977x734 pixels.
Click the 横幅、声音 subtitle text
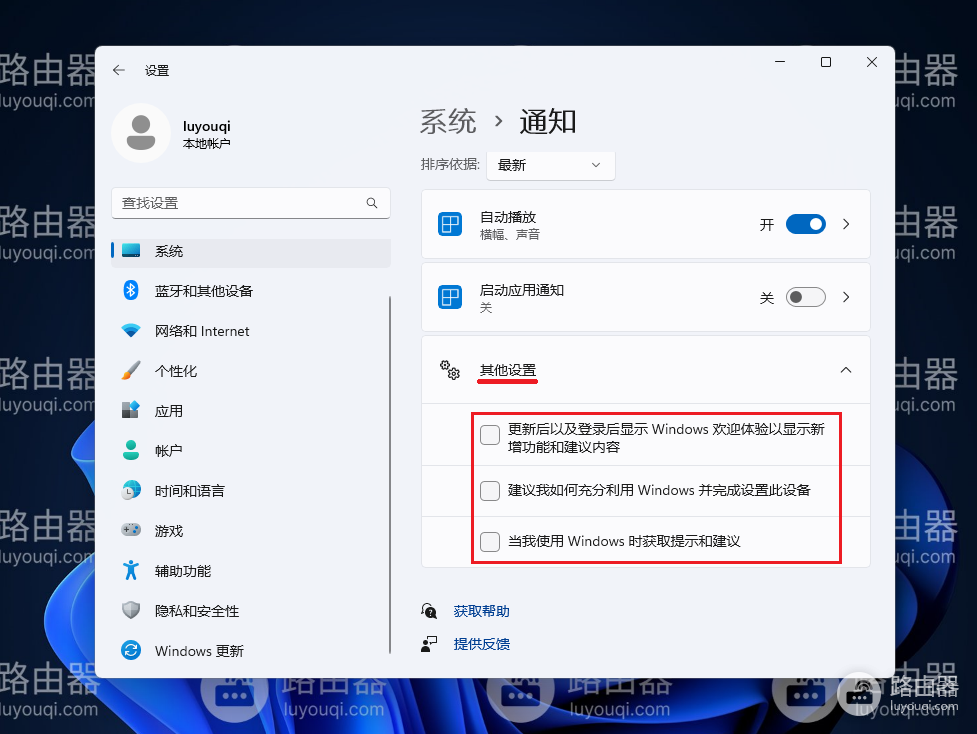tap(510, 235)
